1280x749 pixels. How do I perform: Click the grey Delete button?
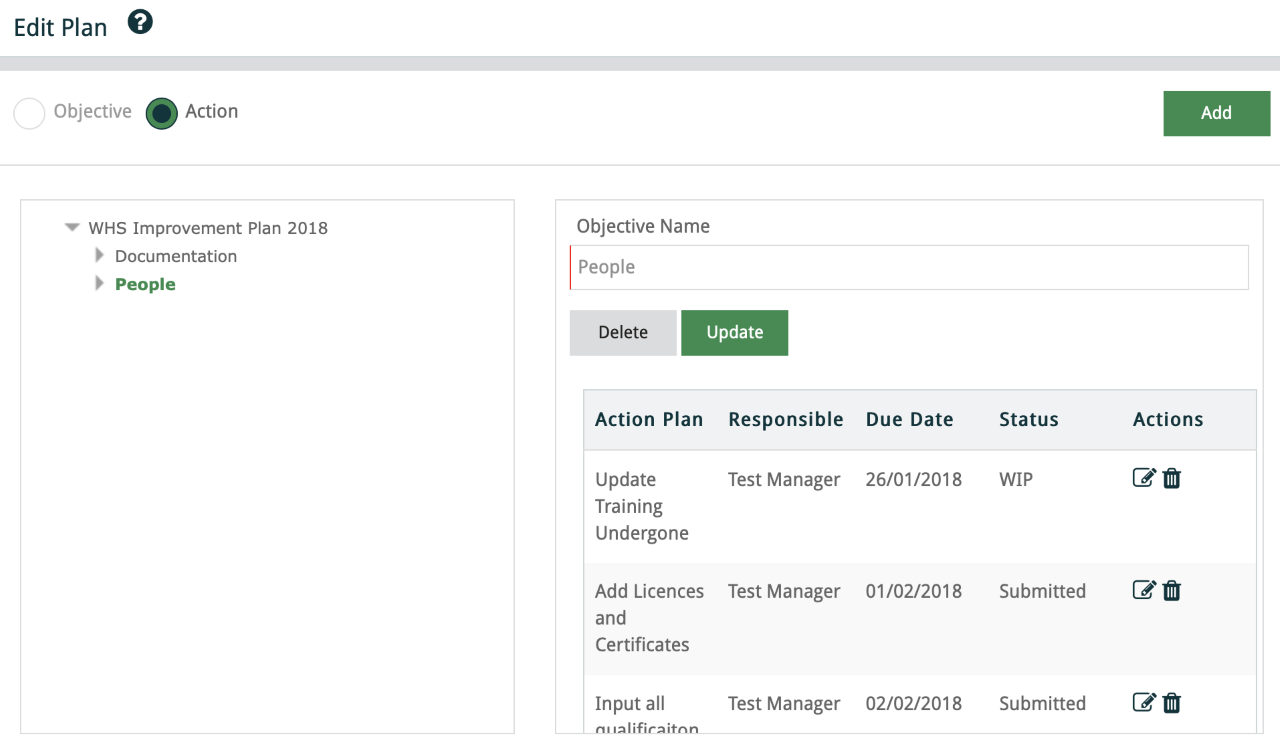(x=623, y=333)
